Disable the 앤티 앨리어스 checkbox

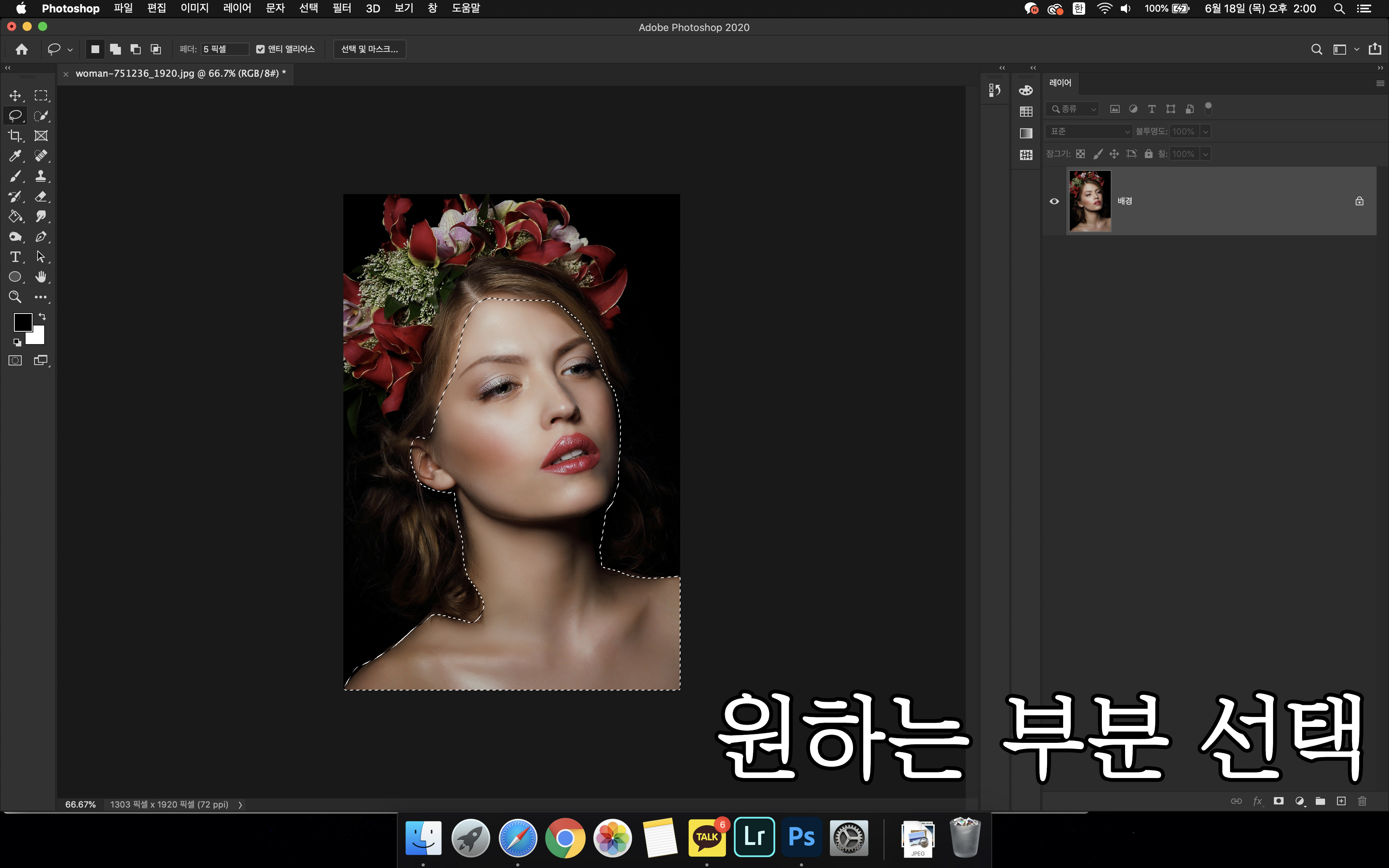coord(260,49)
